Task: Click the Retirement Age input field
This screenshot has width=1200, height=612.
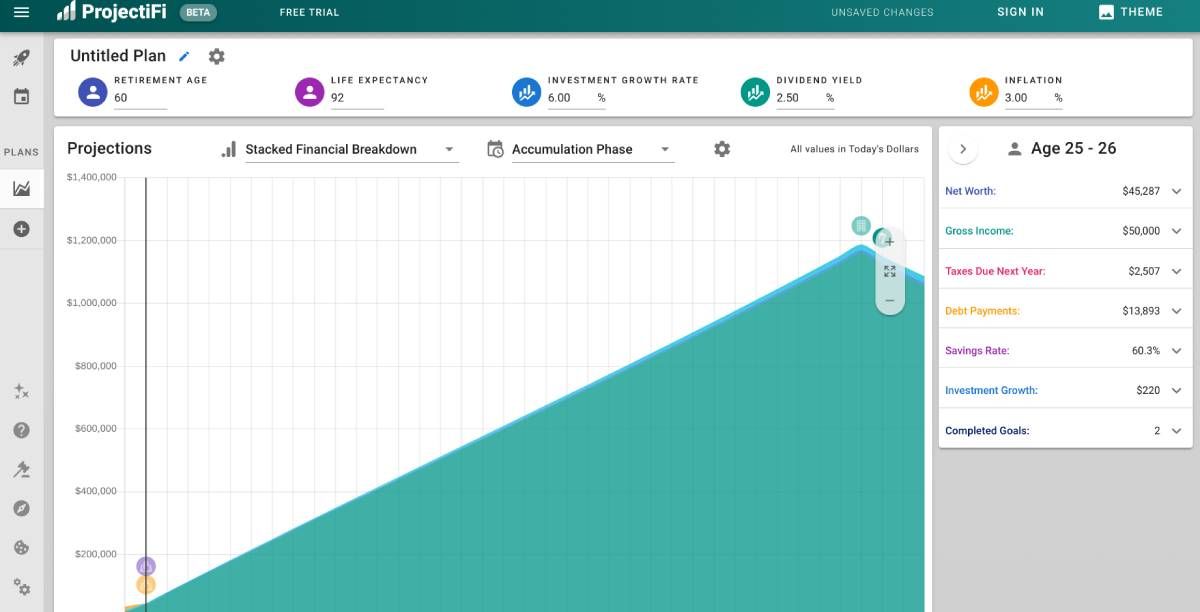Action: click(x=140, y=98)
